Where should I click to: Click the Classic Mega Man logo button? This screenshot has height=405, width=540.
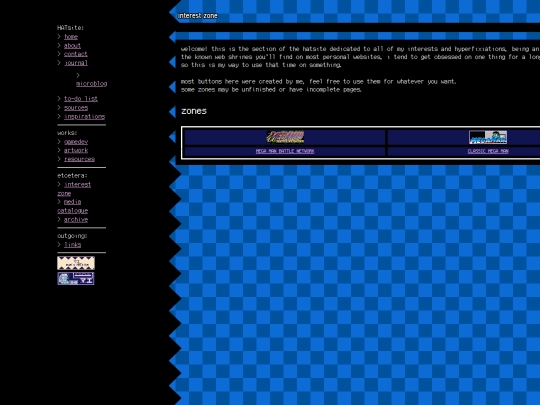pos(488,137)
